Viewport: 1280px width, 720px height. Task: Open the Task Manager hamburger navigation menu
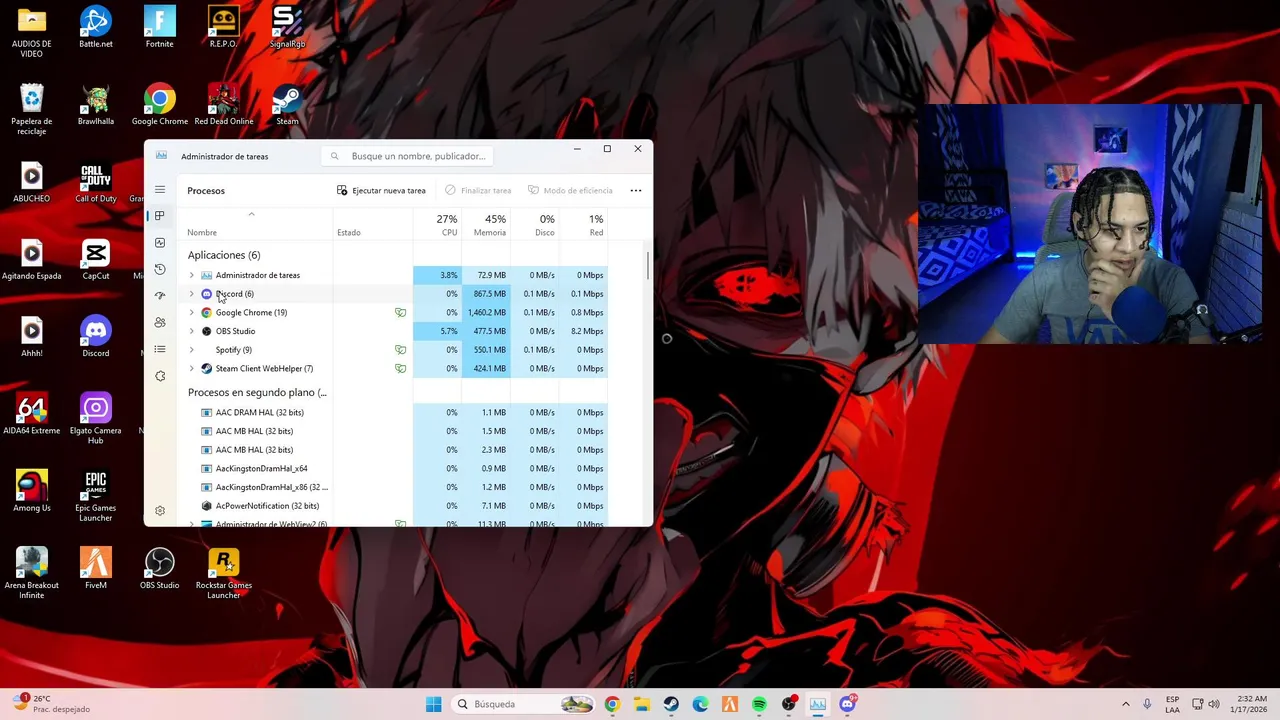click(x=160, y=189)
